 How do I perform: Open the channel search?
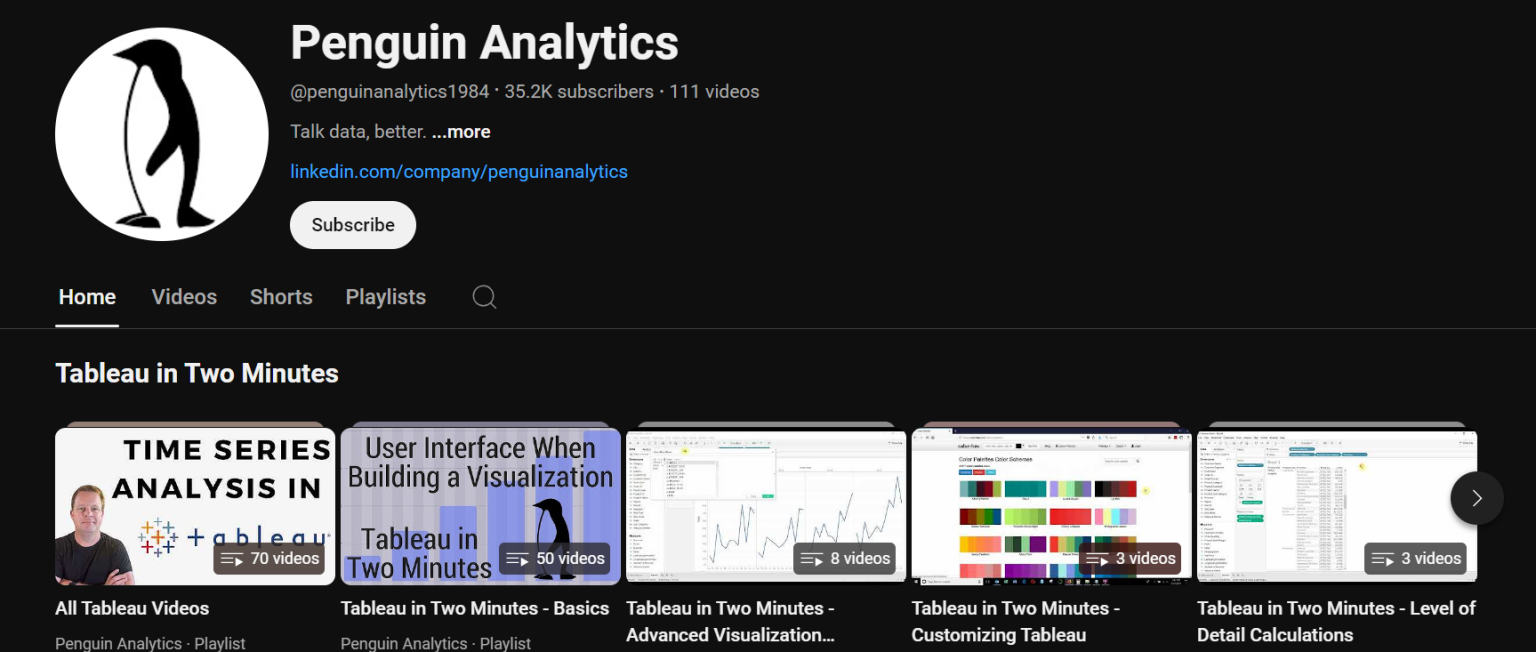click(484, 297)
